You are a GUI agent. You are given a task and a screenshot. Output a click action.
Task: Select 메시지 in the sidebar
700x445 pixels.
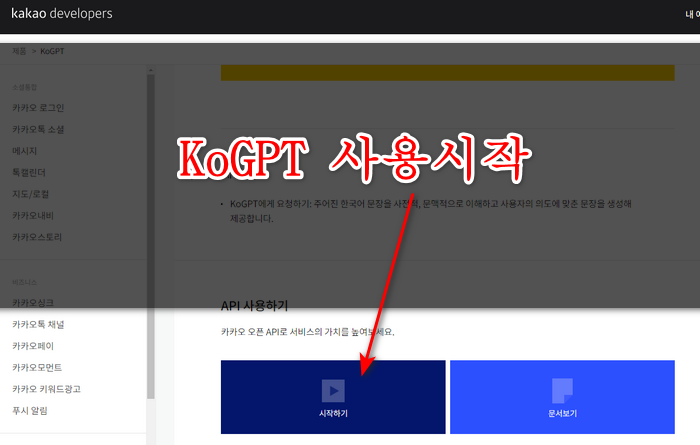pos(25,151)
